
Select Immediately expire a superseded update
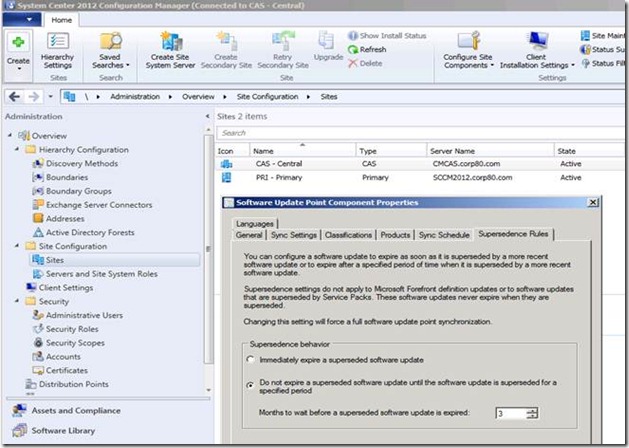click(x=250, y=358)
